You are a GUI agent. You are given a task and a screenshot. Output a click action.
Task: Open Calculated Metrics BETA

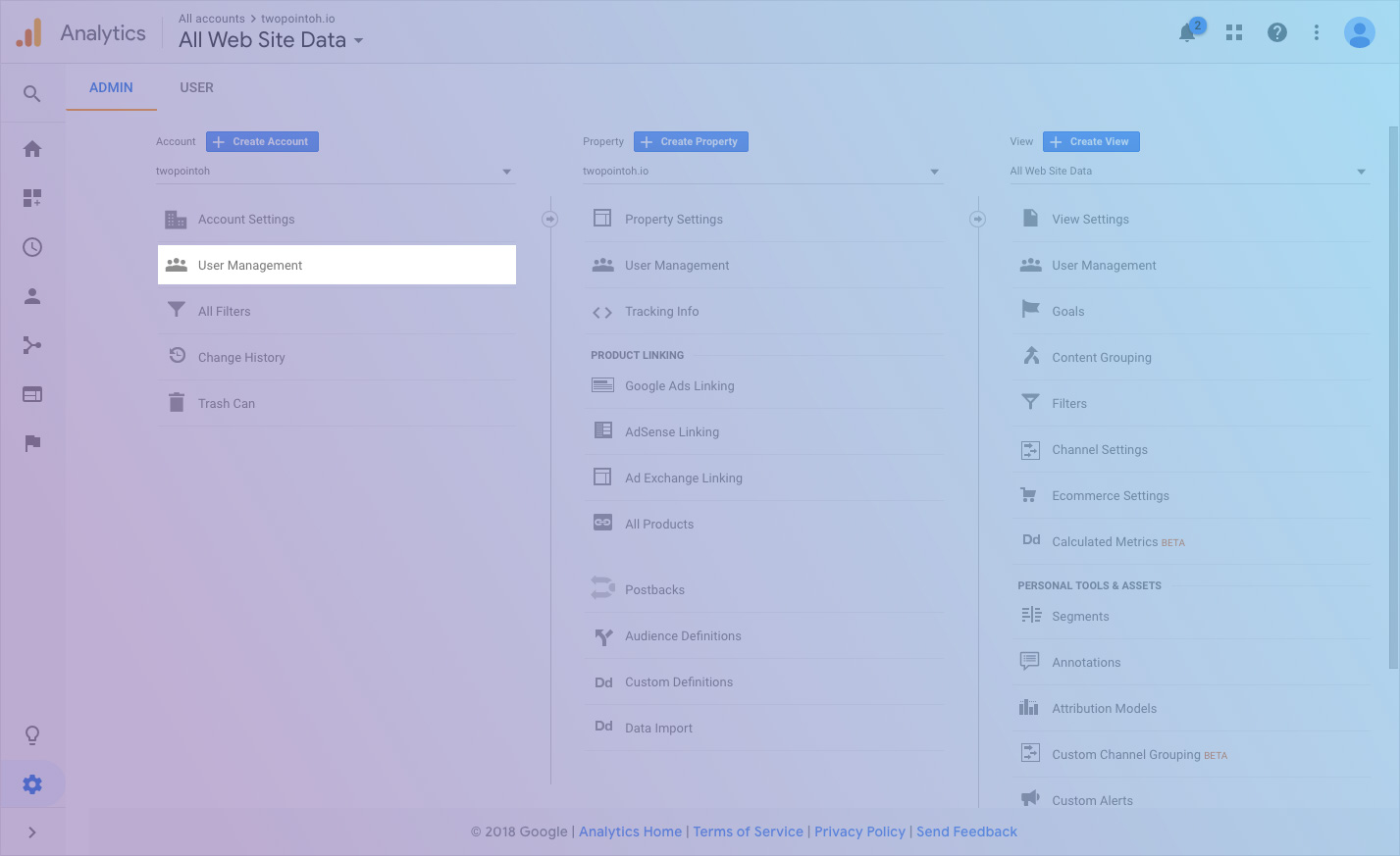coord(1191,541)
